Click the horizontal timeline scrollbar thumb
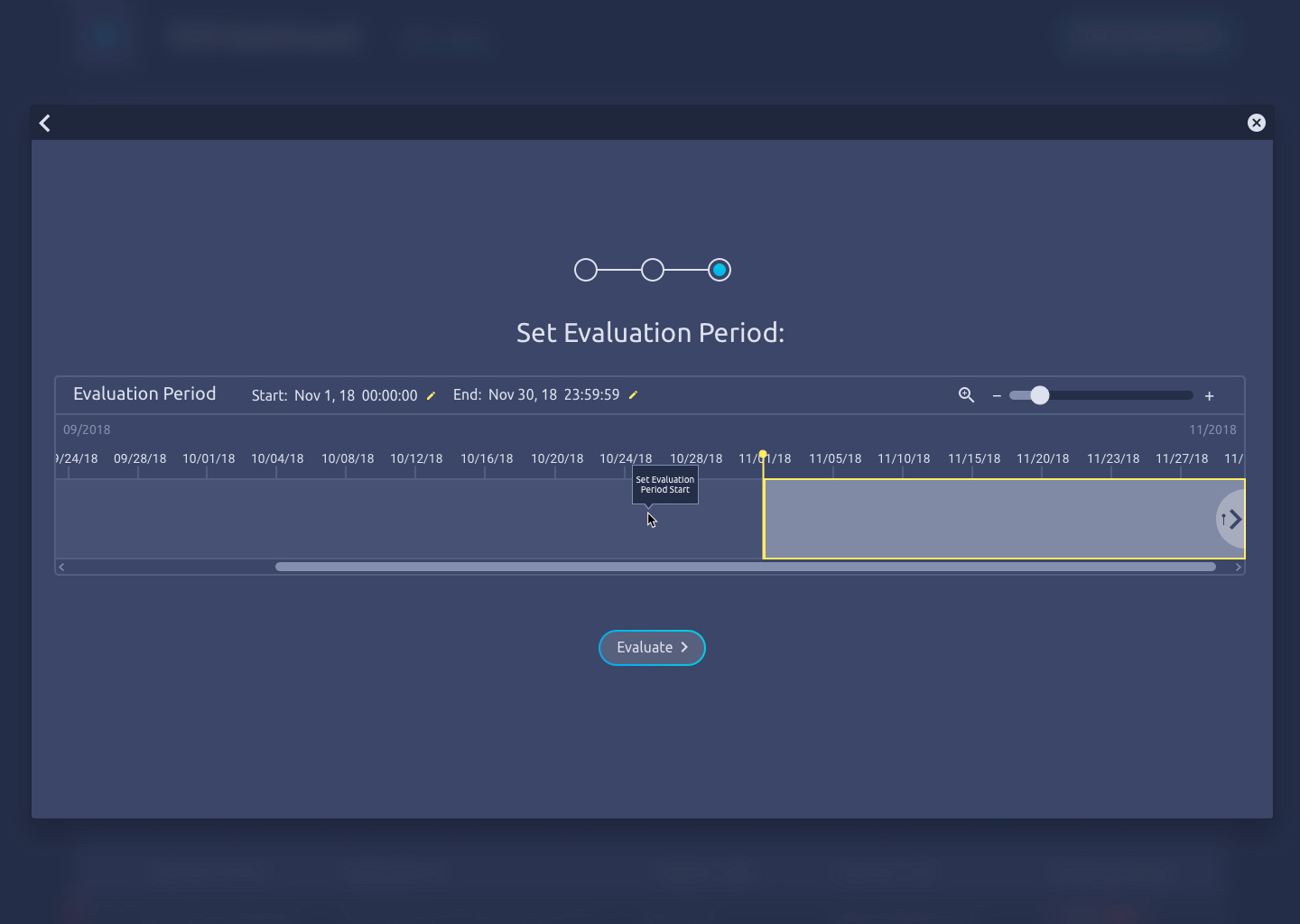Image resolution: width=1300 pixels, height=924 pixels. click(746, 567)
